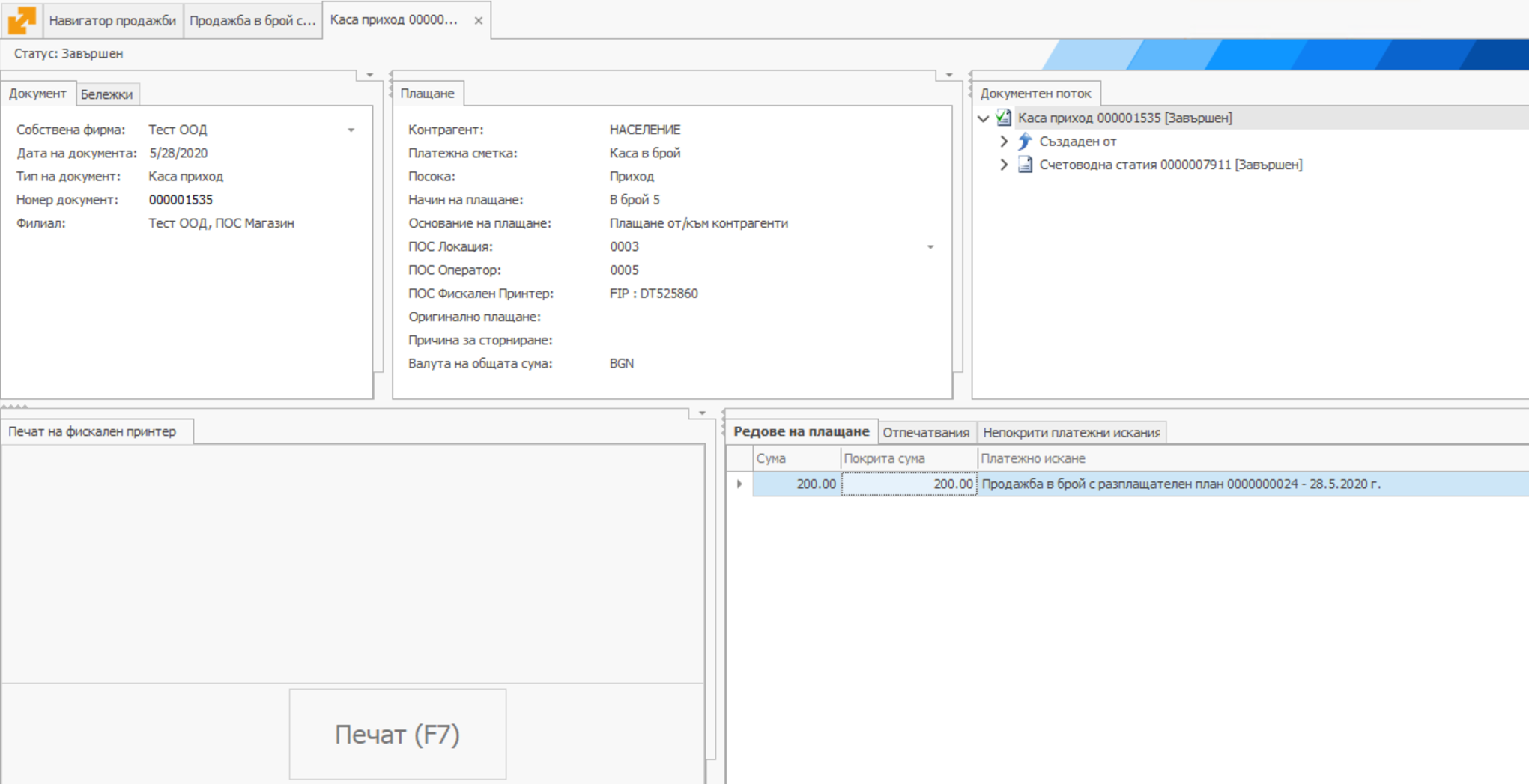Open the fiscal printer panel options arrow
This screenshot has width=1529, height=784.
(x=702, y=413)
